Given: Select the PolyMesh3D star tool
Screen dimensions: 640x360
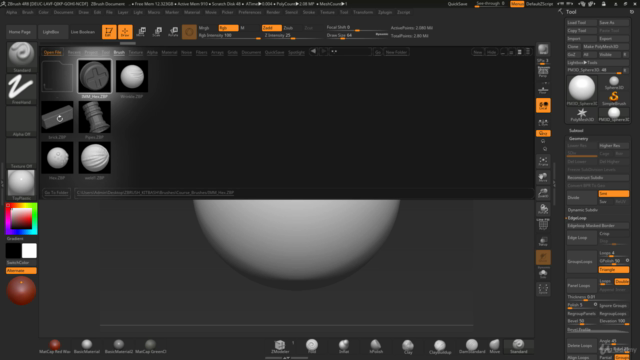Looking at the screenshot, I should (582, 115).
